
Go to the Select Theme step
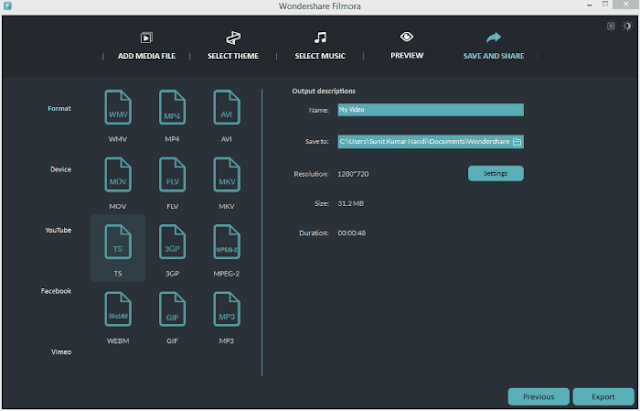tap(233, 46)
